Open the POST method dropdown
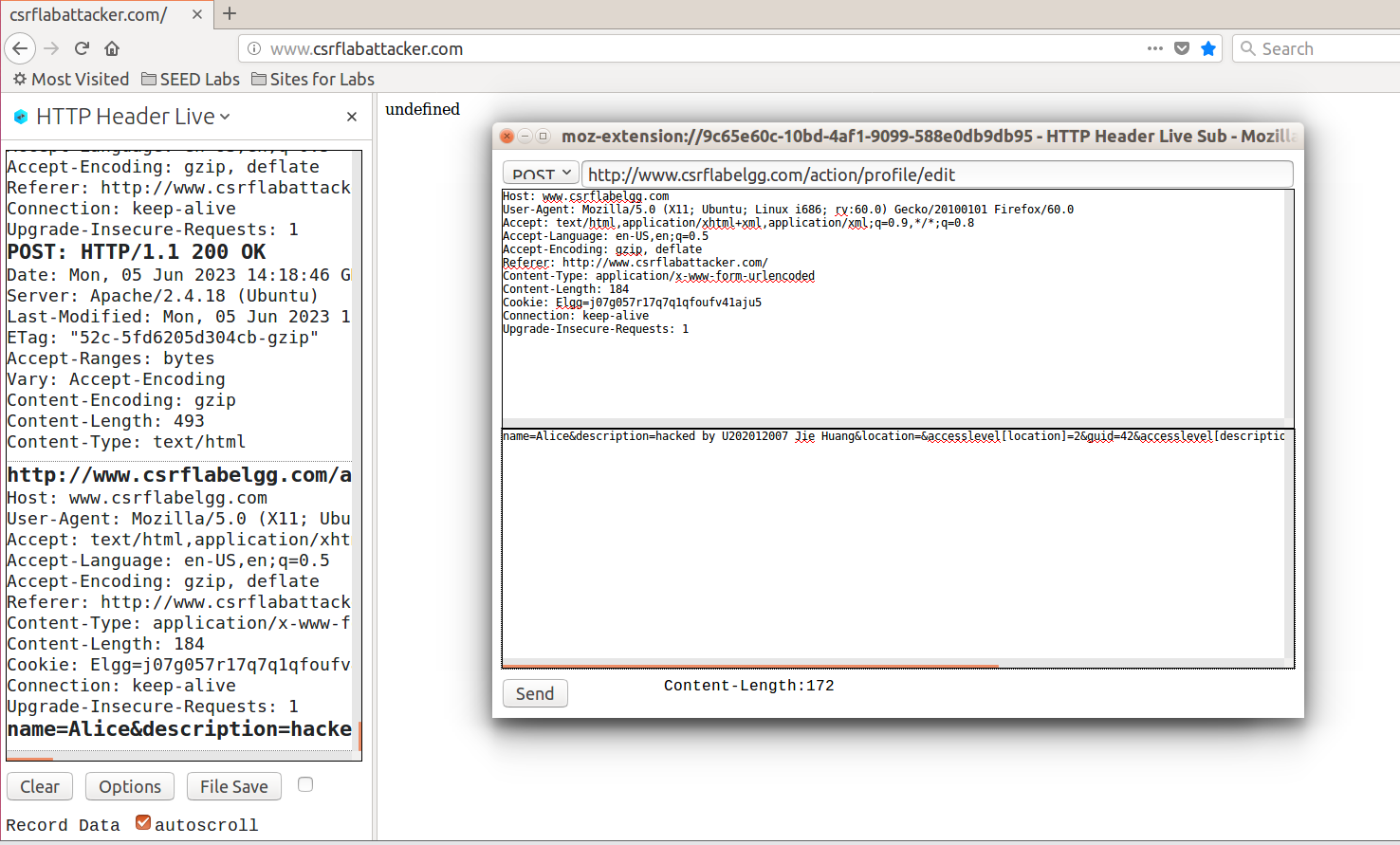This screenshot has height=845, width=1400. click(541, 174)
